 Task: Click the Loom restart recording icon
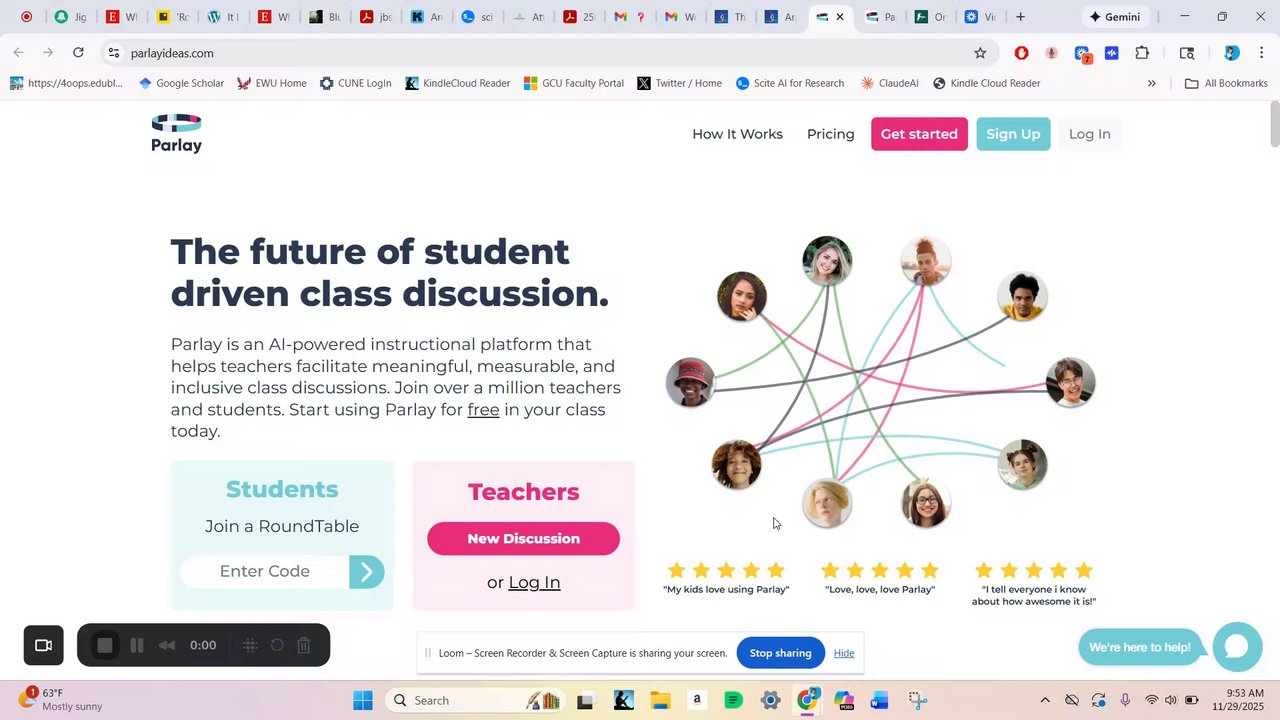(x=277, y=645)
